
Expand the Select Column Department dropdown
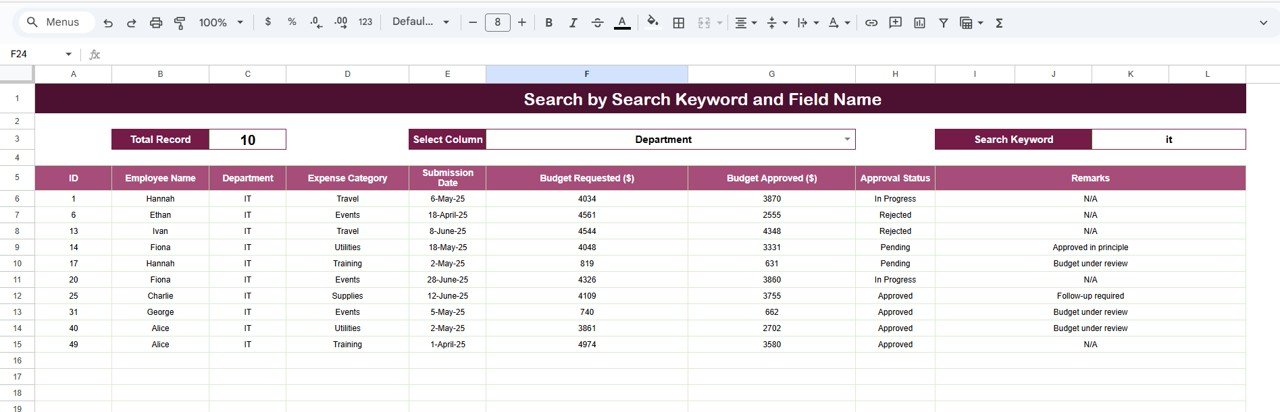coord(847,139)
